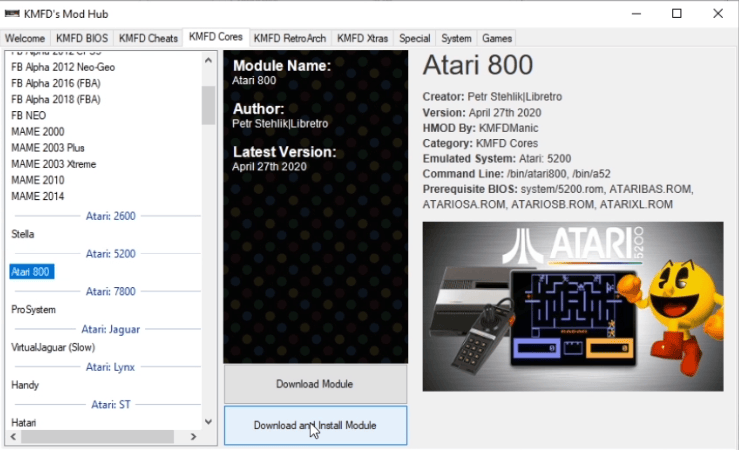The height and width of the screenshot is (450, 739).
Task: Click the HMOD By: KMFDManic line
Action: (480, 128)
